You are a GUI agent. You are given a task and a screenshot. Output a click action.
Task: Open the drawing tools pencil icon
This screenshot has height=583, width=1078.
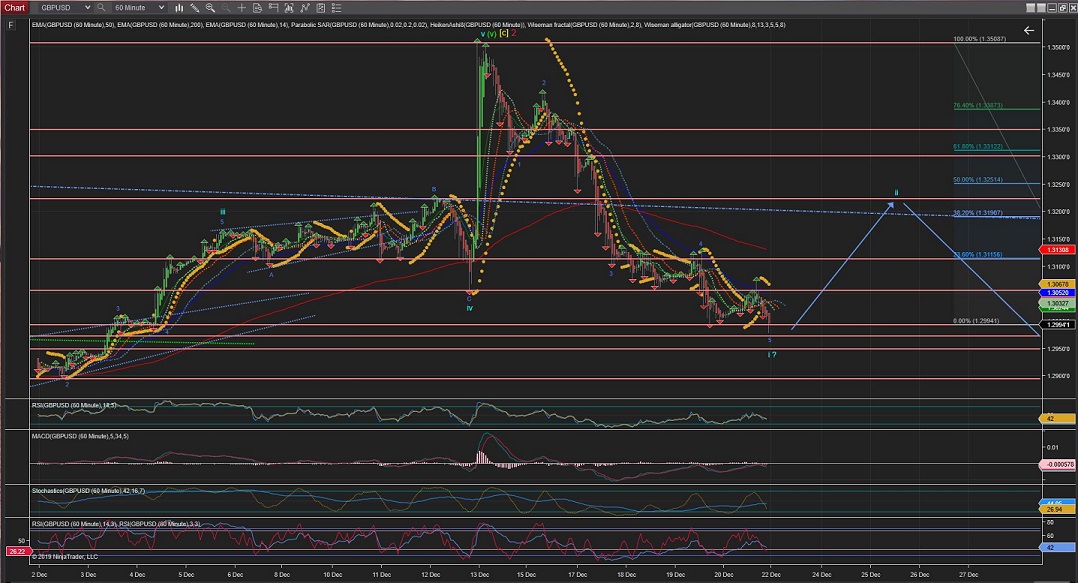coord(195,8)
